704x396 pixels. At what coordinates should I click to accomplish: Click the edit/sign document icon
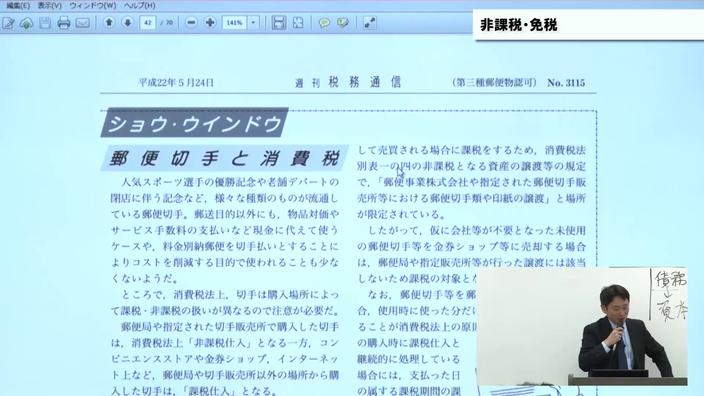click(x=8, y=23)
